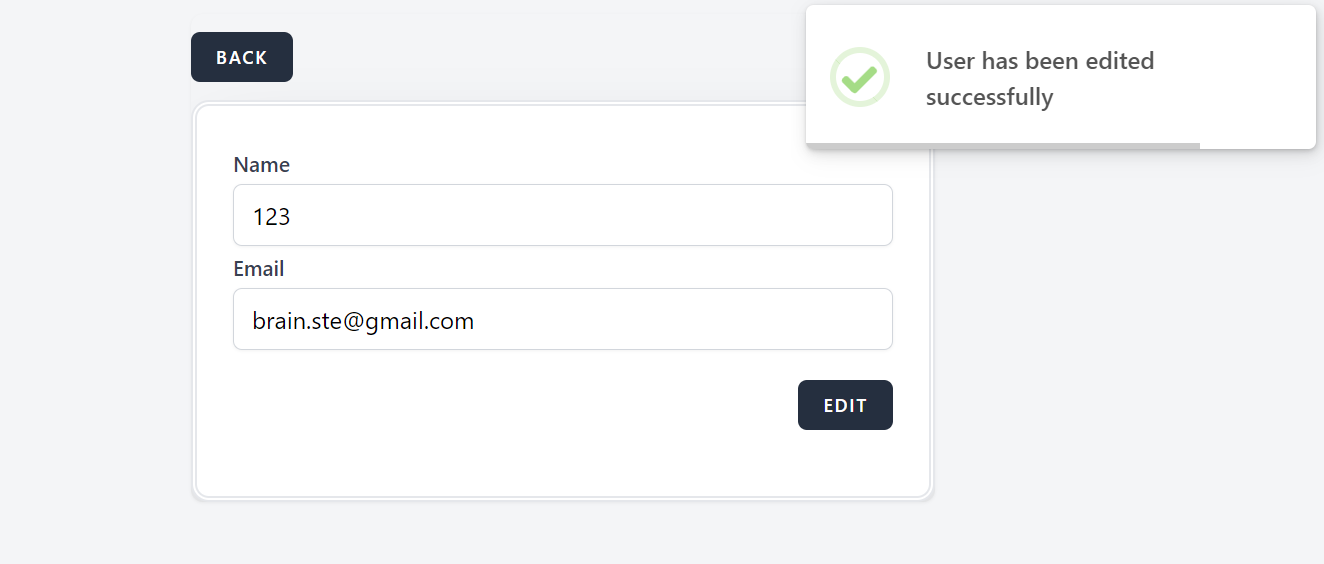This screenshot has width=1324, height=564.
Task: Click the "User has been edited" toast line
Action: pos(1039,61)
